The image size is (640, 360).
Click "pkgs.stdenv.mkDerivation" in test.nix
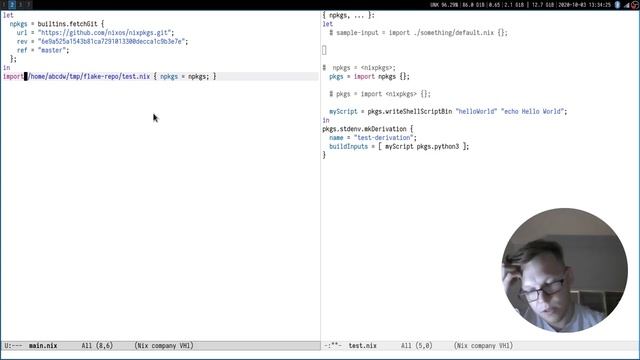tap(364, 129)
